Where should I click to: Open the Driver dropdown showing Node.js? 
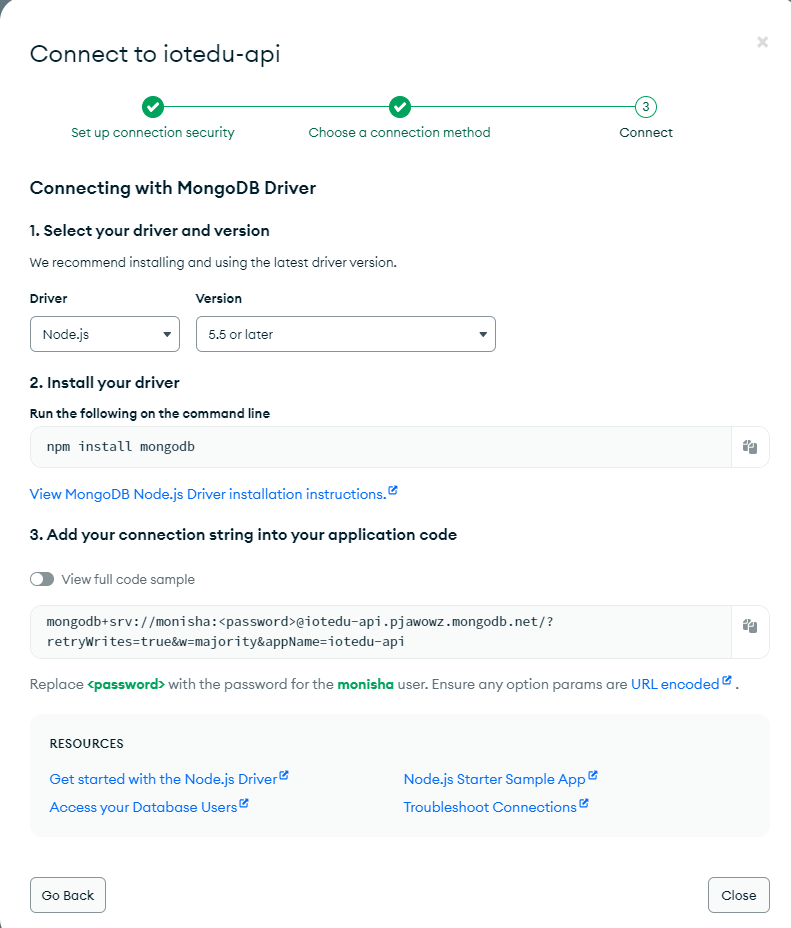[x=105, y=334]
